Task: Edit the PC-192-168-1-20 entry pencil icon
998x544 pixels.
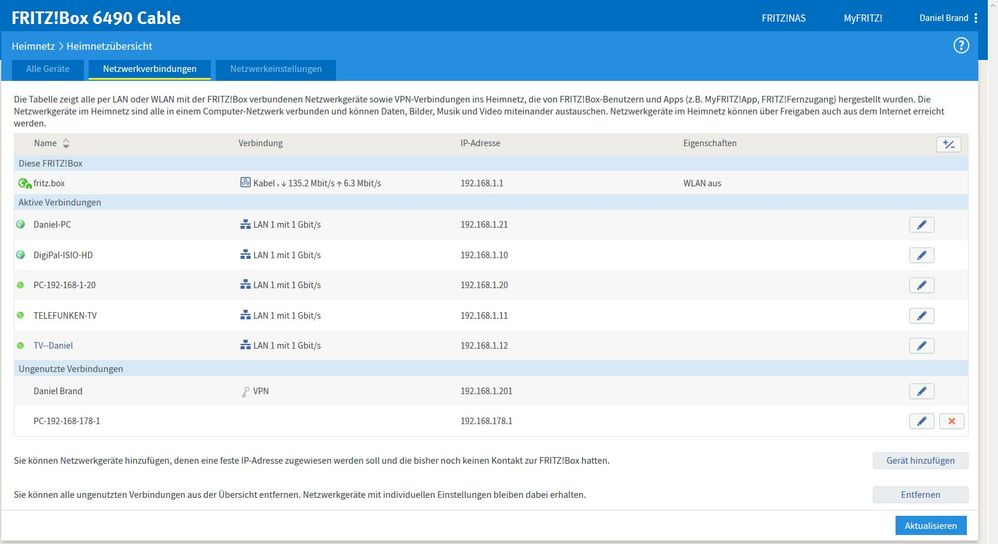Action: [922, 285]
